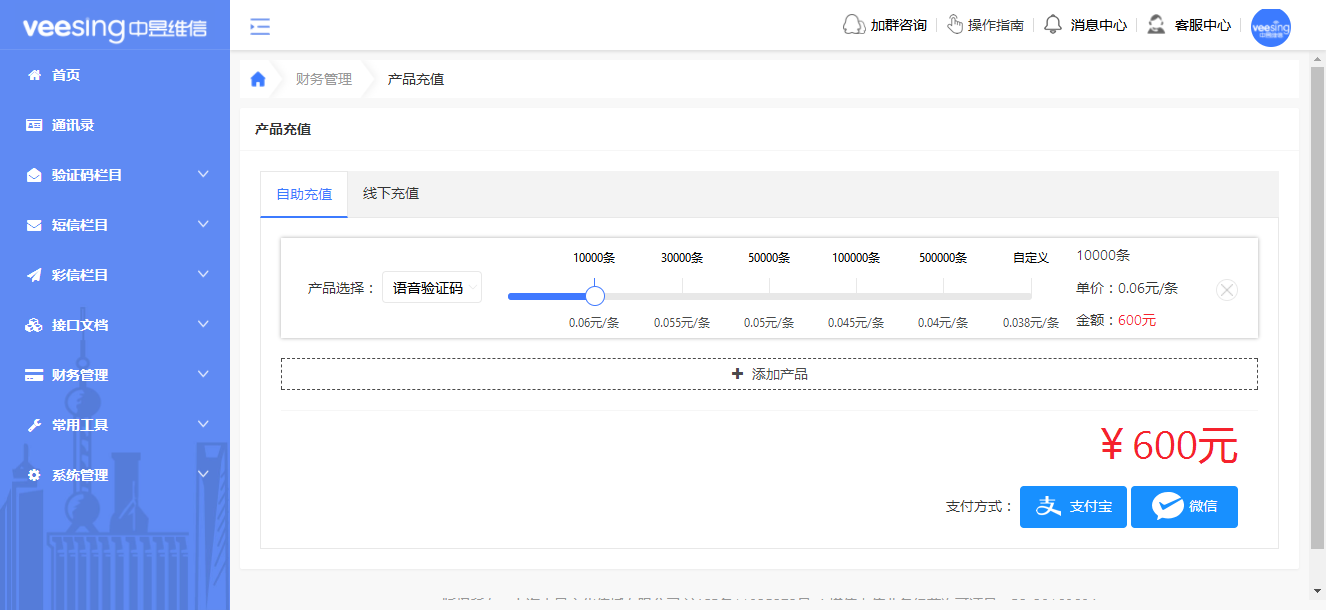Click the 添加产品 dashed button

[769, 372]
